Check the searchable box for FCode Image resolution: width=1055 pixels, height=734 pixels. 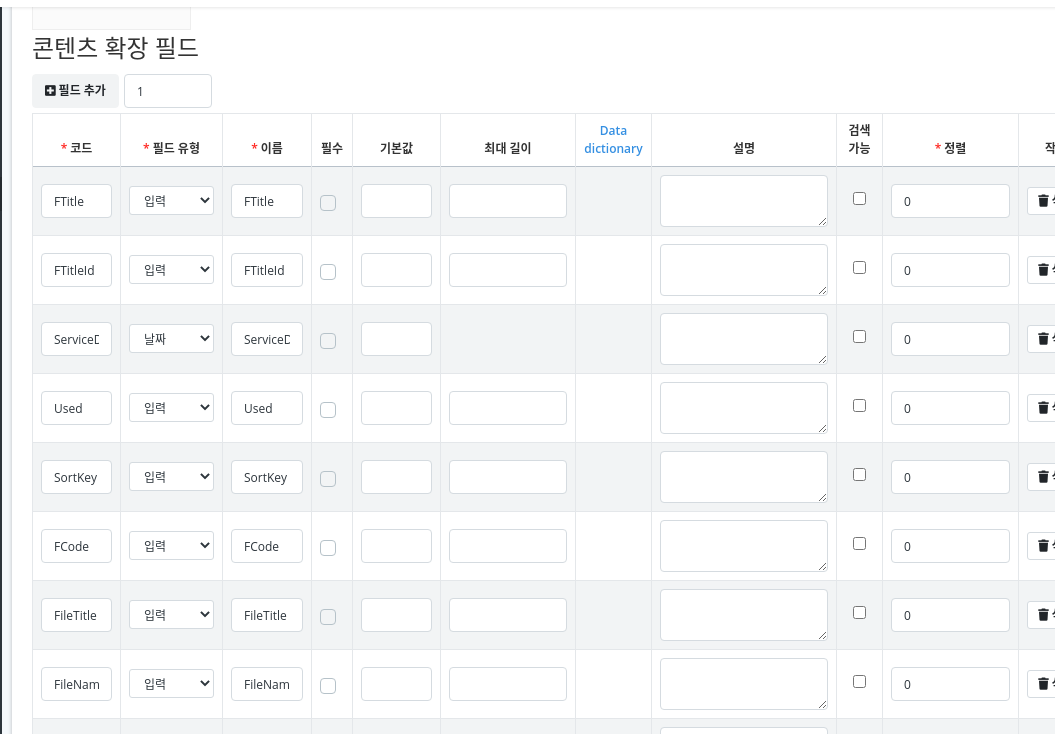pos(859,543)
